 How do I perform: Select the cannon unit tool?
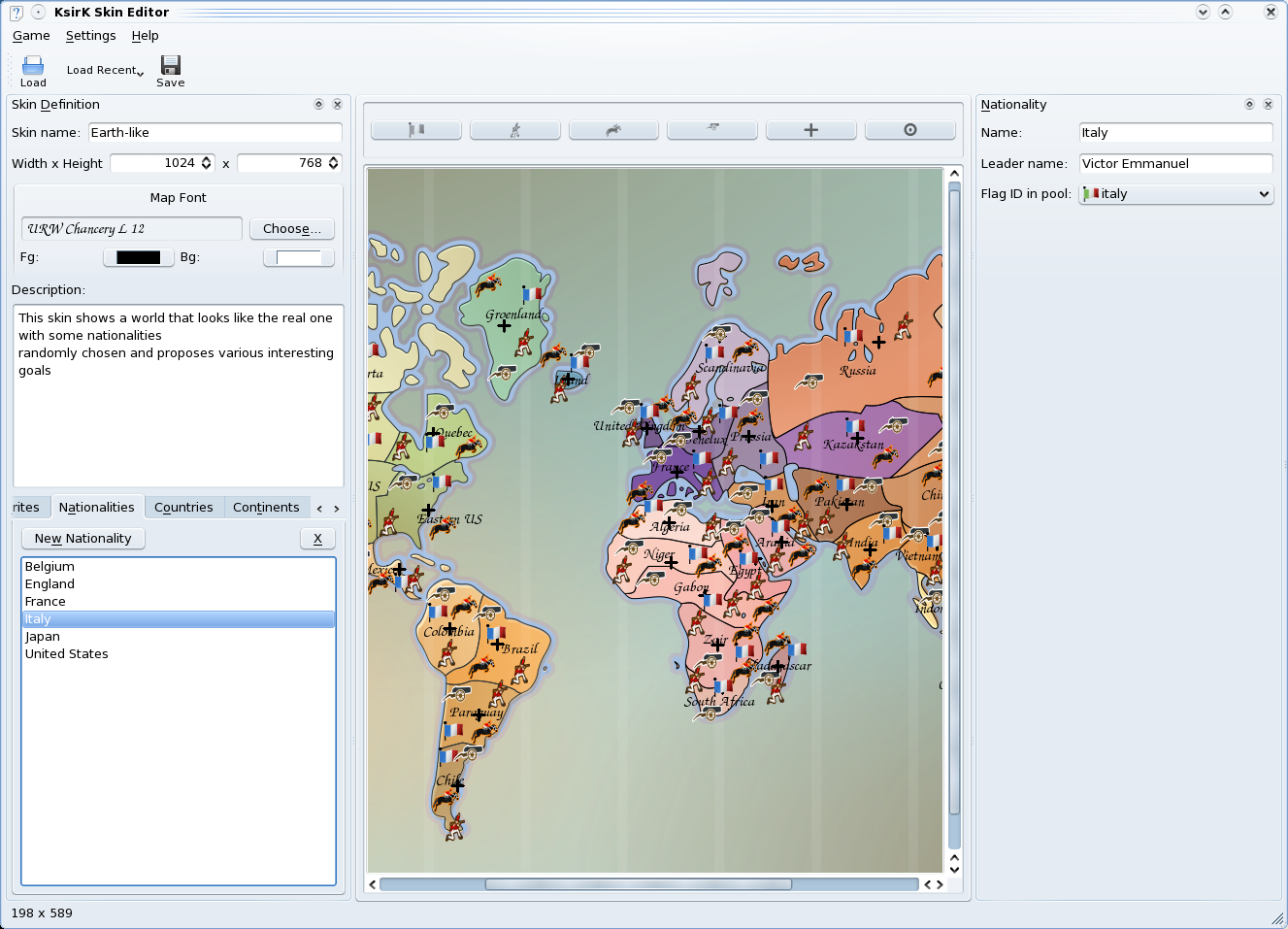coord(711,129)
